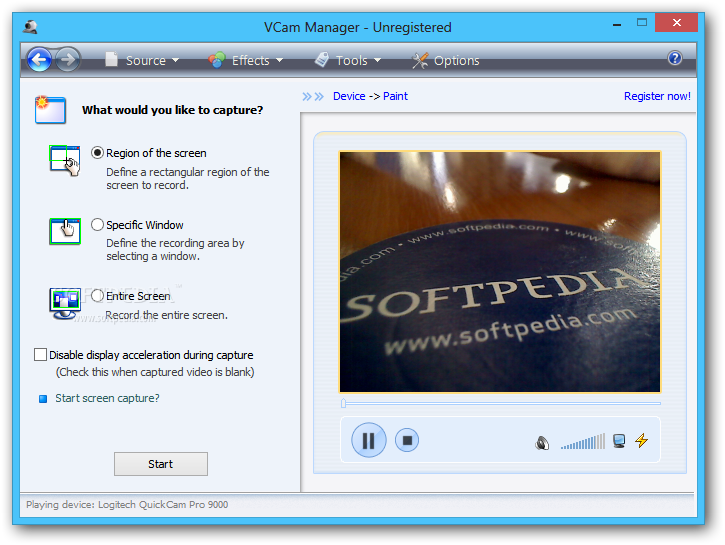The image size is (725, 545).
Task: Click 'What would you like to capture?' heading
Action: pyautogui.click(x=172, y=110)
